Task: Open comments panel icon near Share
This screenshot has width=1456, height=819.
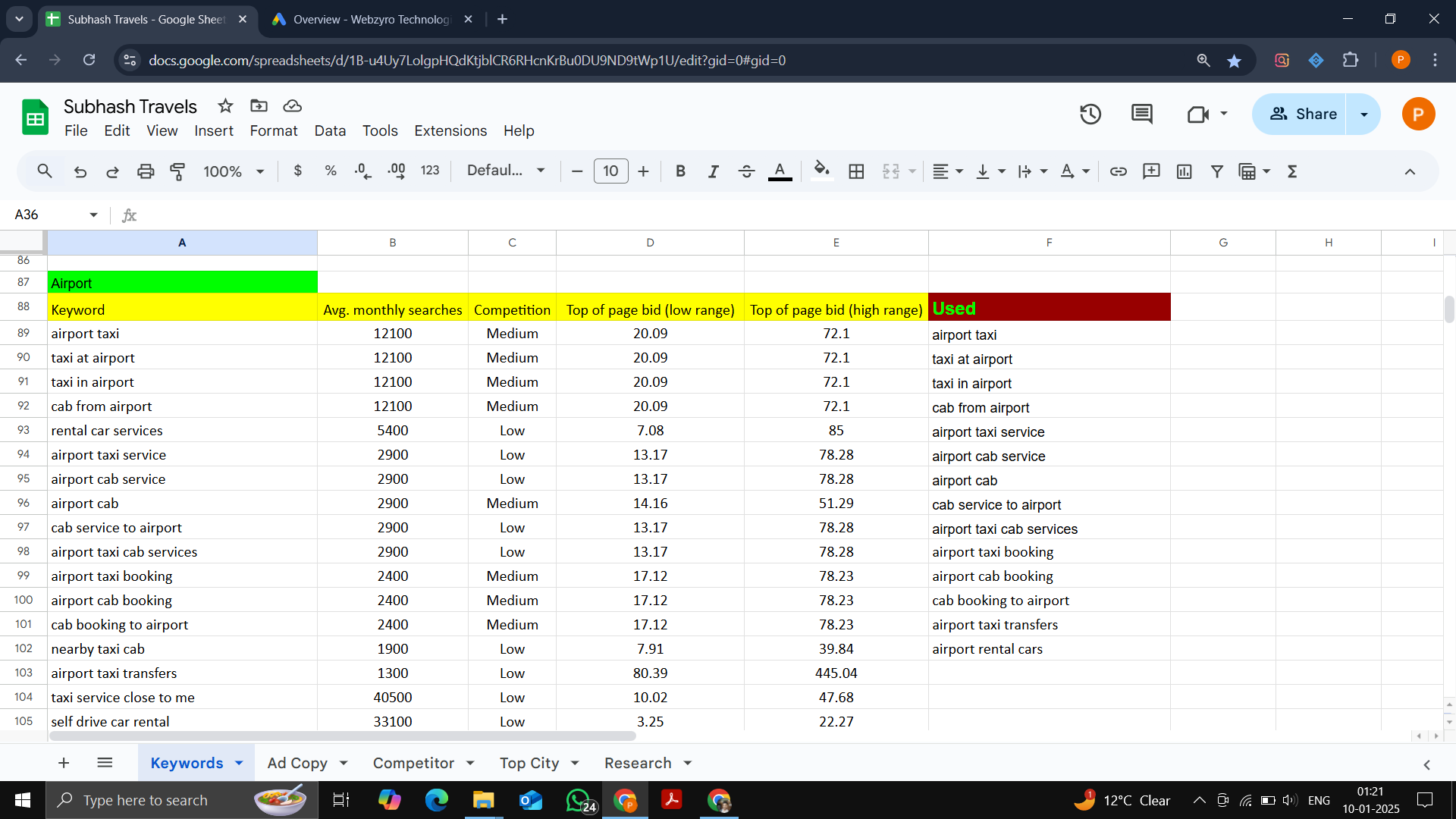Action: [x=1142, y=115]
